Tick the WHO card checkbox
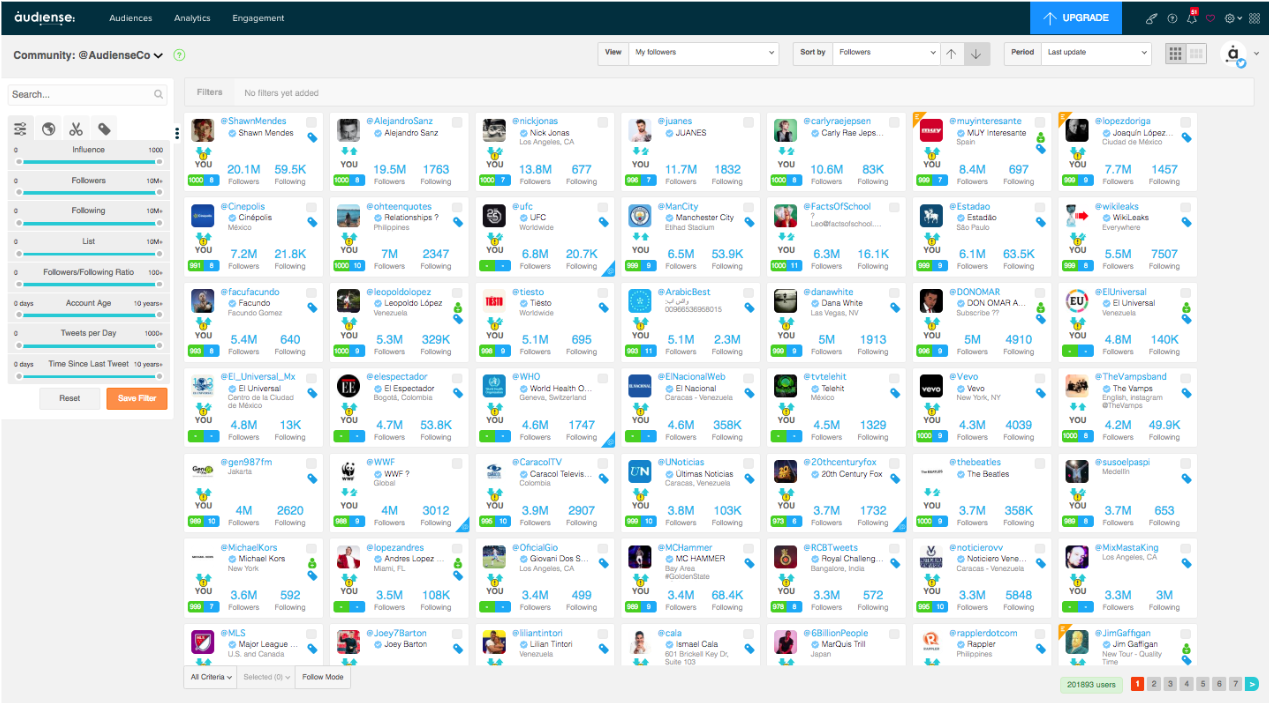 603,377
